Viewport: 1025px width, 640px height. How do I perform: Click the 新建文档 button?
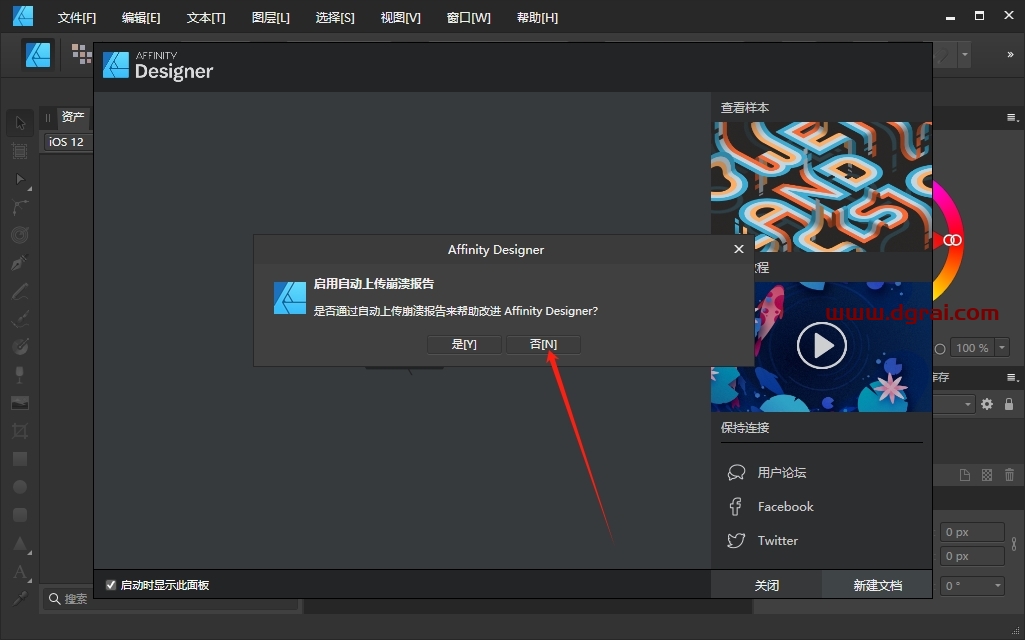pyautogui.click(x=877, y=585)
